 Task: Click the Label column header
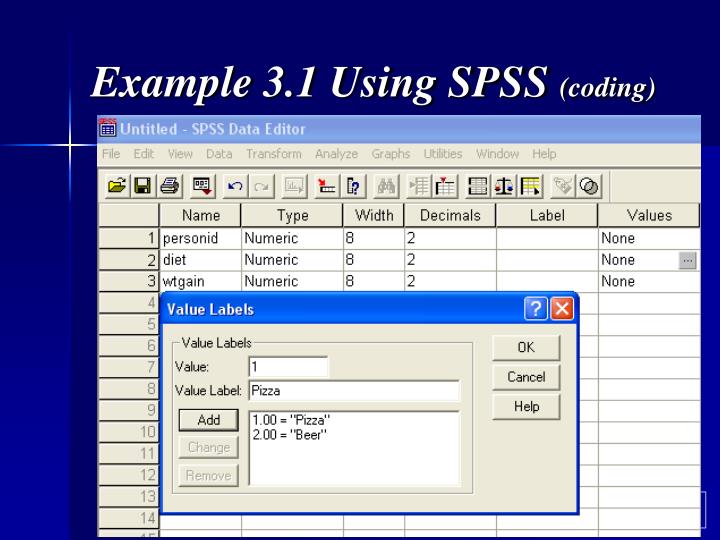547,215
